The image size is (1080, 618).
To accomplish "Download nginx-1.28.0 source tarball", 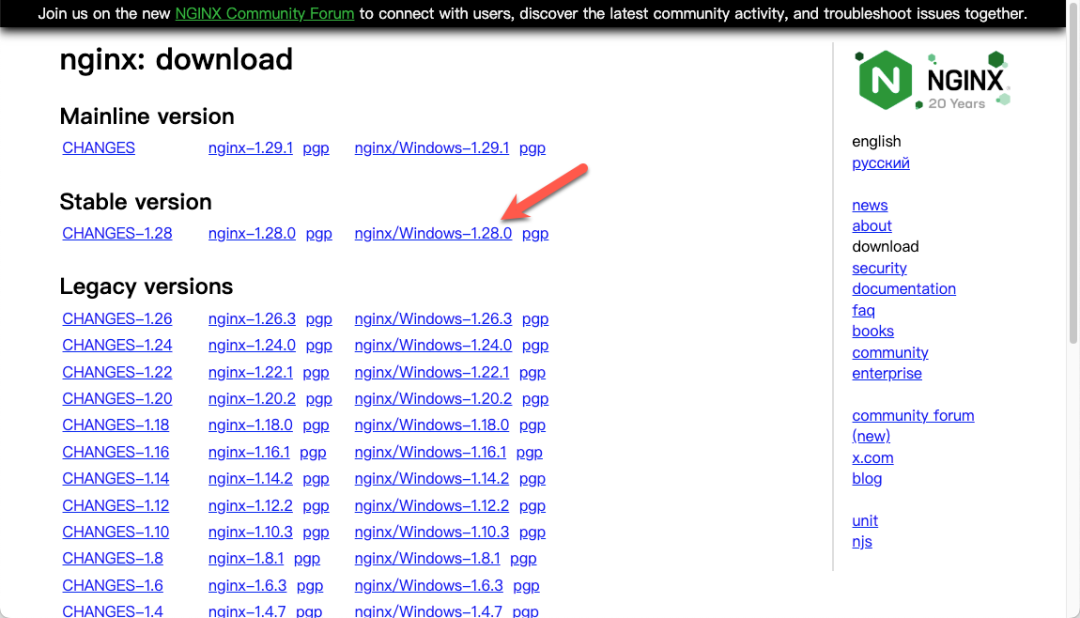I will 252,233.
